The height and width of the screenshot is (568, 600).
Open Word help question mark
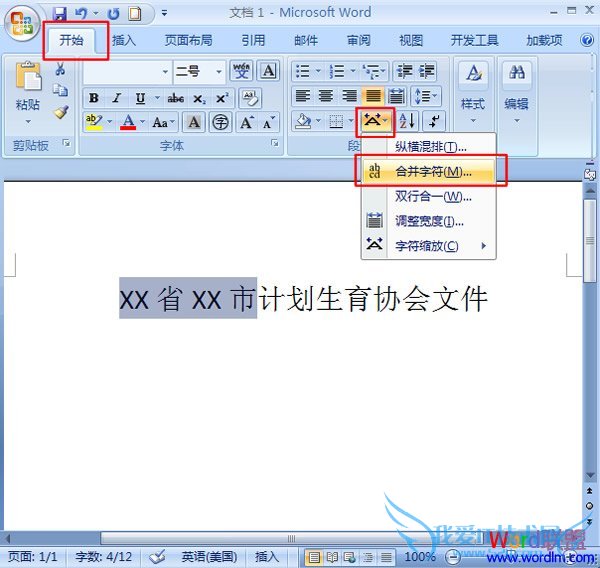pyautogui.click(x=587, y=40)
